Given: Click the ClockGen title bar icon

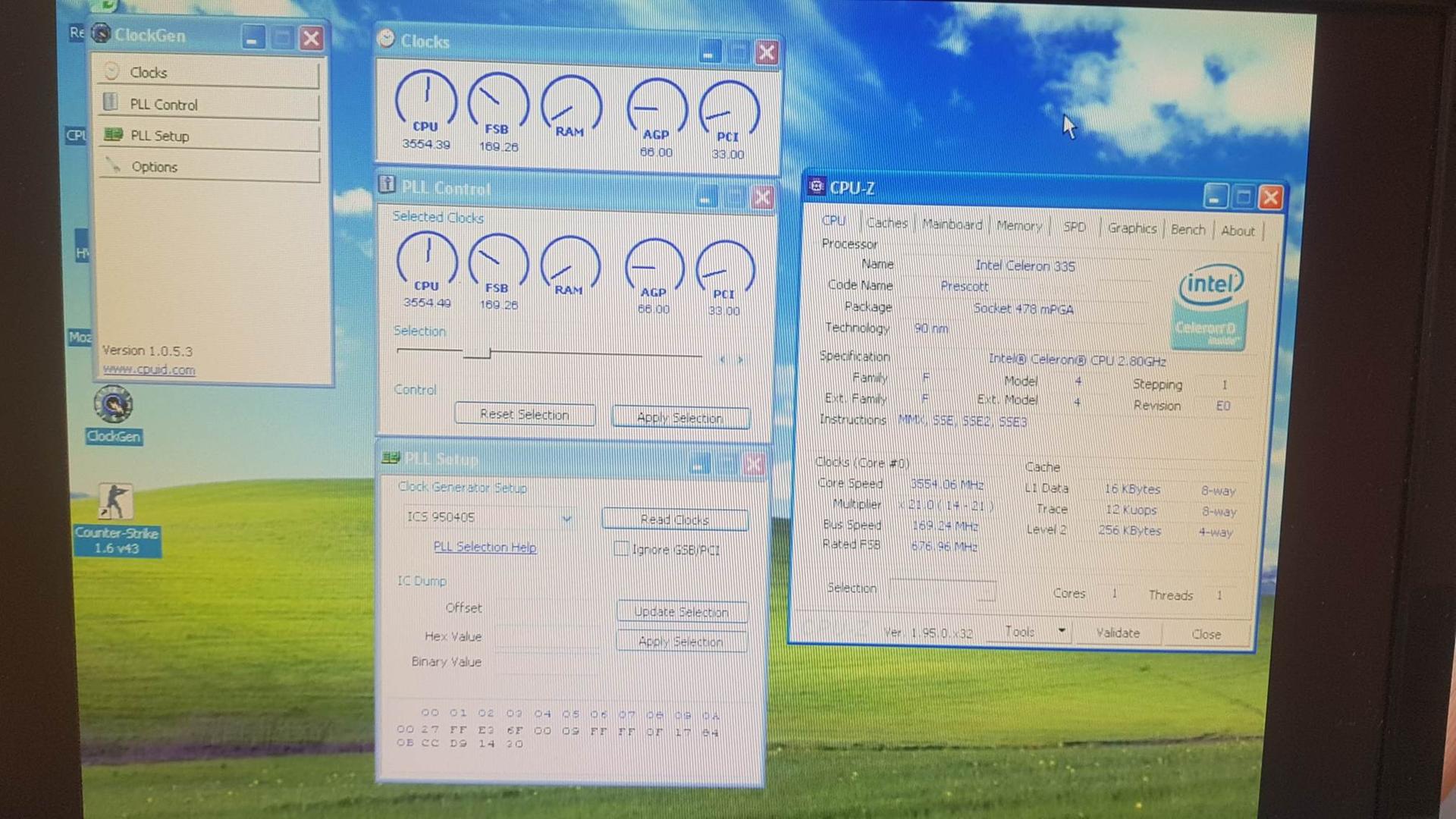Looking at the screenshot, I should coord(101,34).
